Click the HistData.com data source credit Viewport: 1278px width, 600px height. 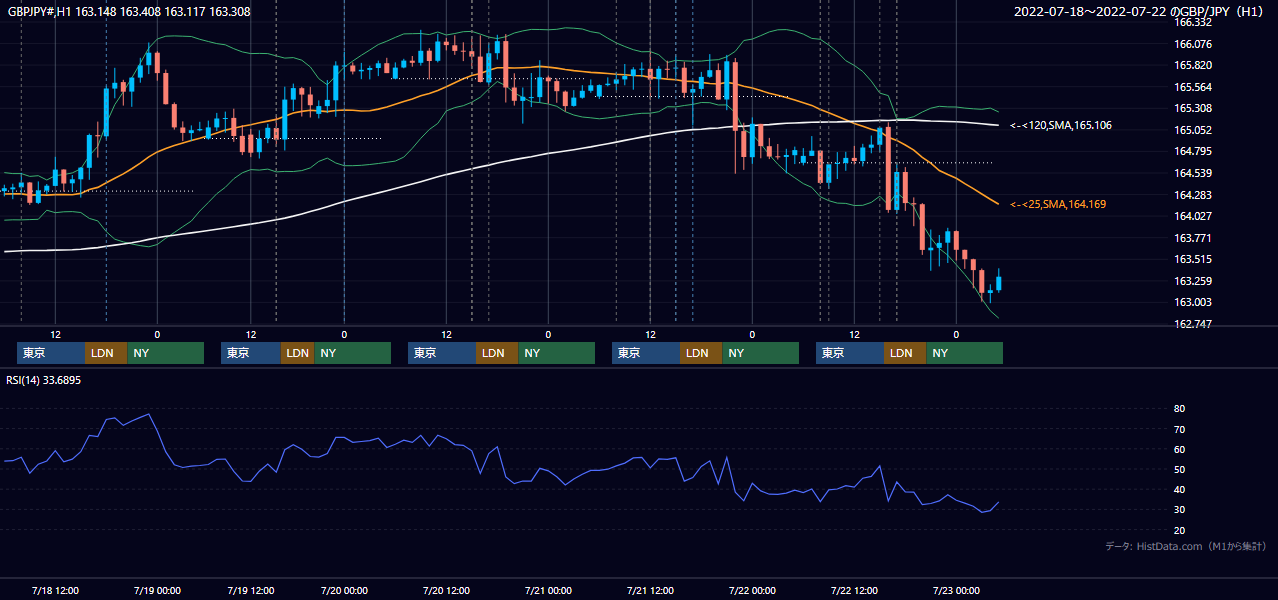point(1186,546)
